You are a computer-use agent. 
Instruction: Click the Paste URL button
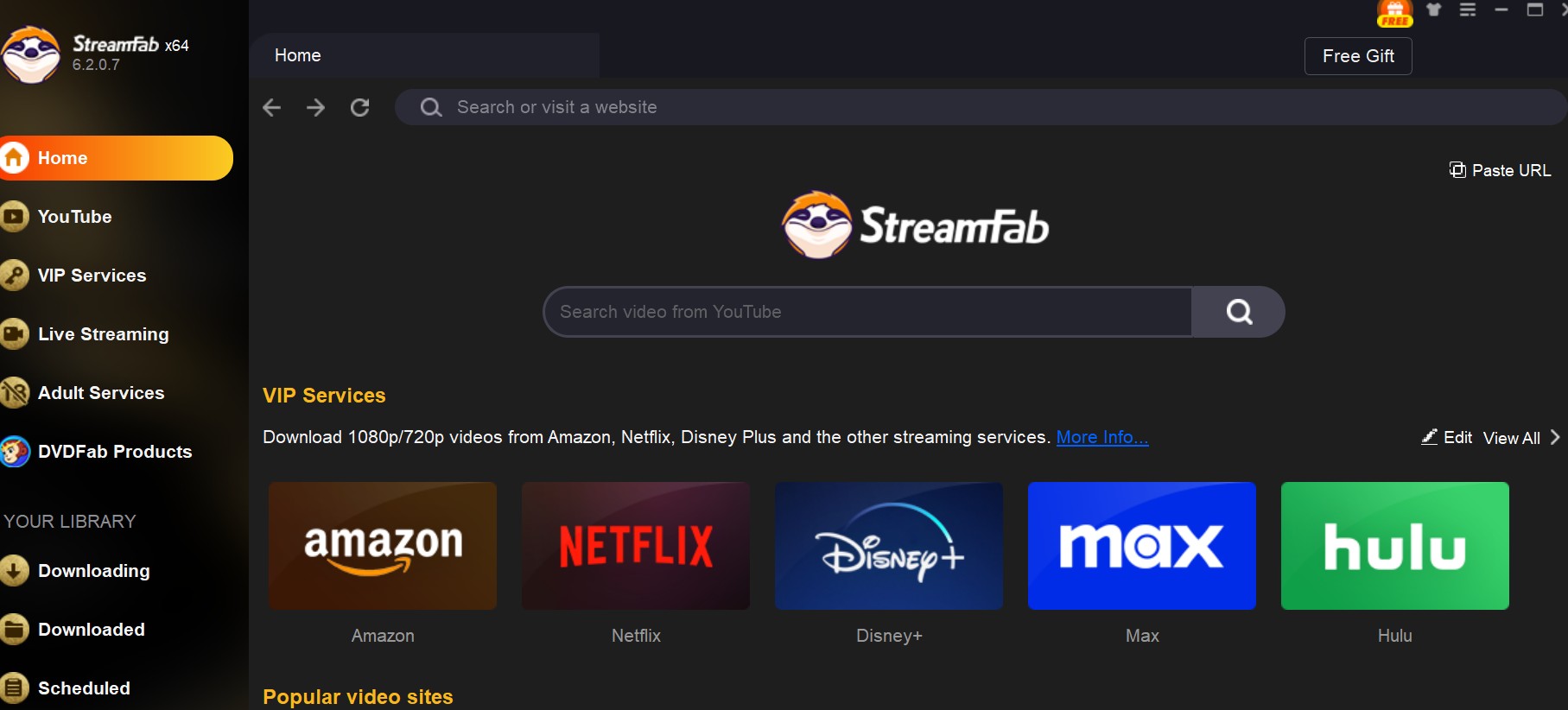tap(1500, 170)
